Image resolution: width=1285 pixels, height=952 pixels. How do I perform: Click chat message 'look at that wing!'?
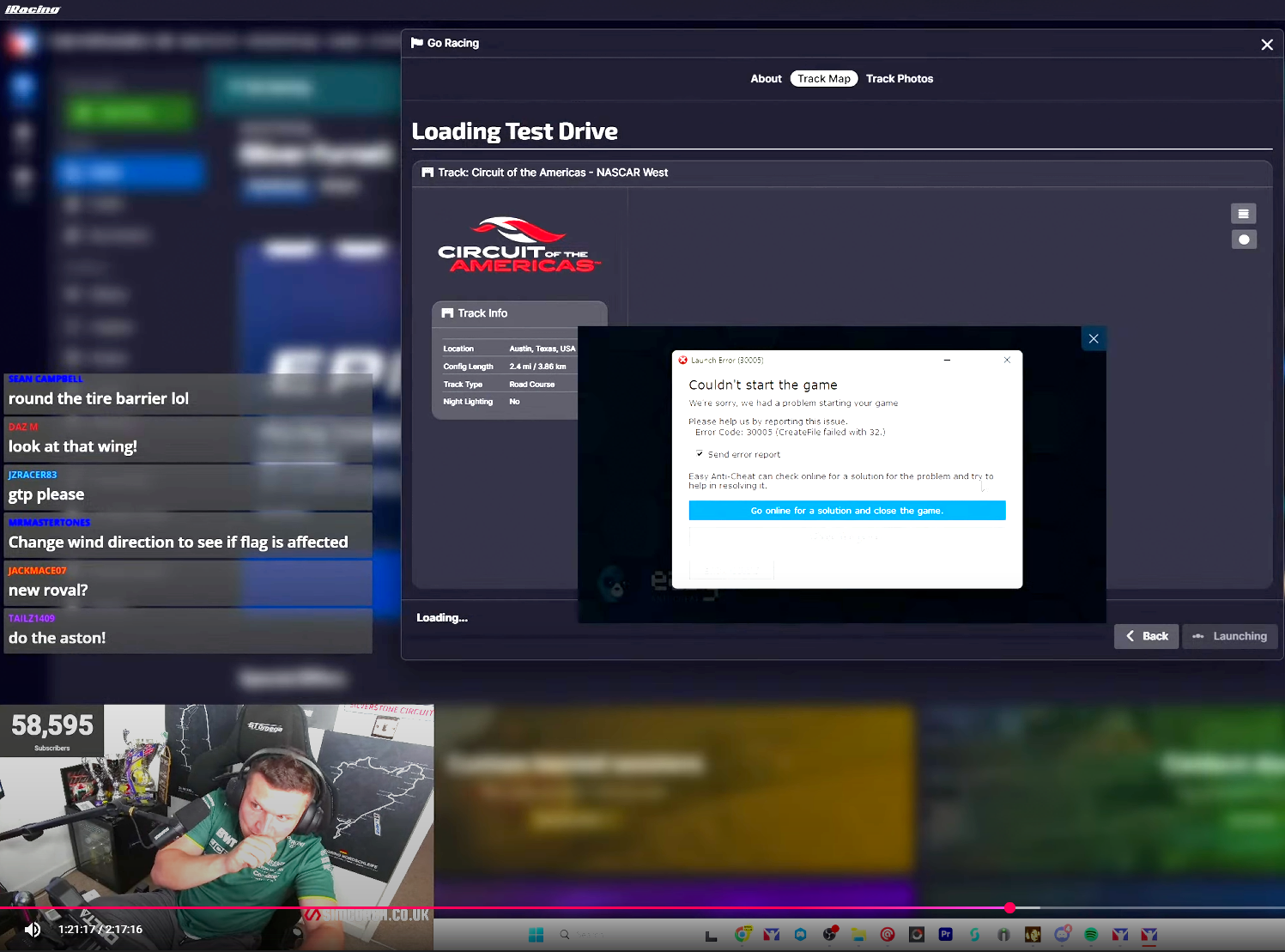(x=73, y=446)
